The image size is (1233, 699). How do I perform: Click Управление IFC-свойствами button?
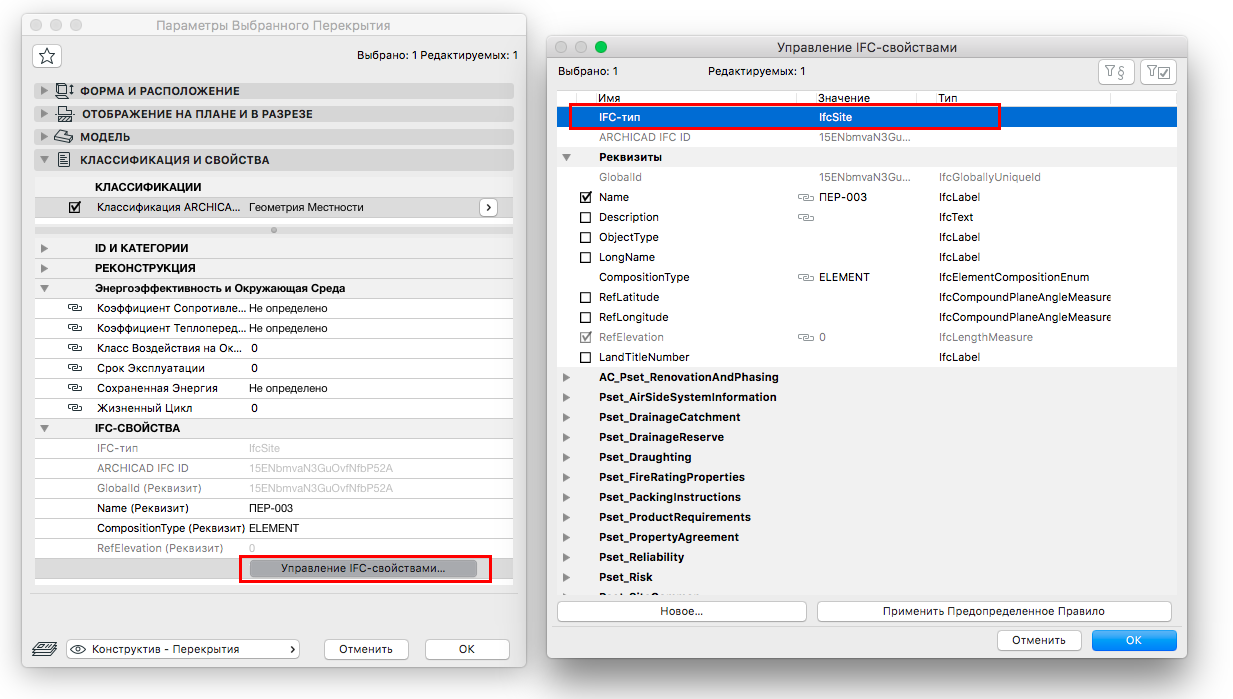[x=363, y=568]
